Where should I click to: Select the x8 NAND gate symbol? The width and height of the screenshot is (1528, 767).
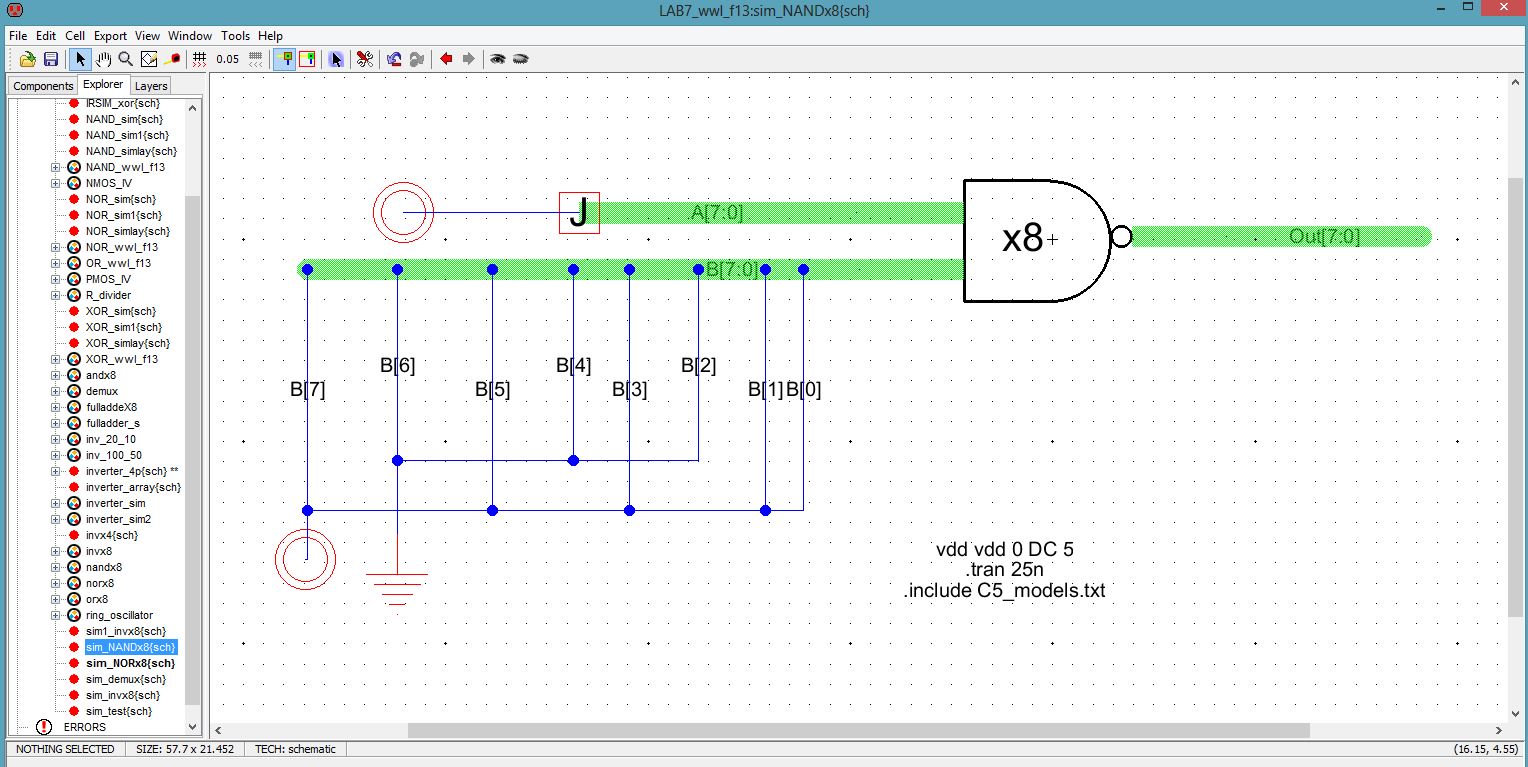point(1030,240)
